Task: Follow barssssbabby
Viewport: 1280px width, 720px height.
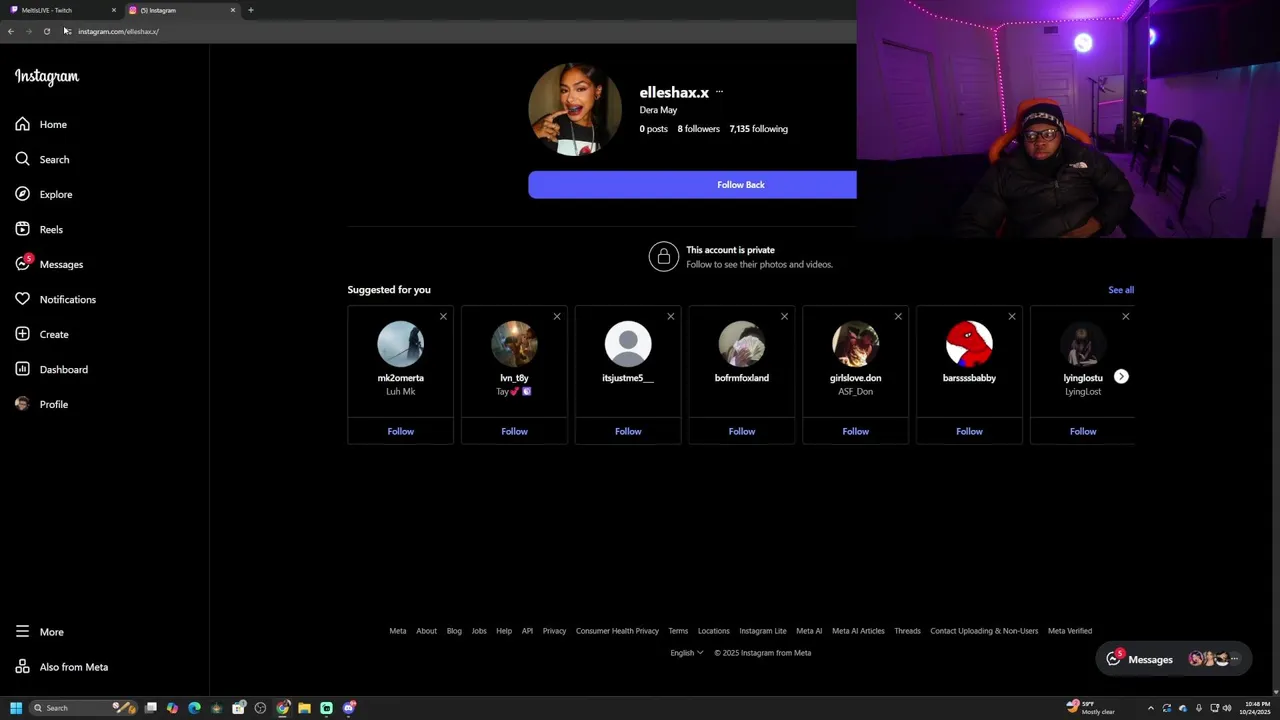Action: 969,432
